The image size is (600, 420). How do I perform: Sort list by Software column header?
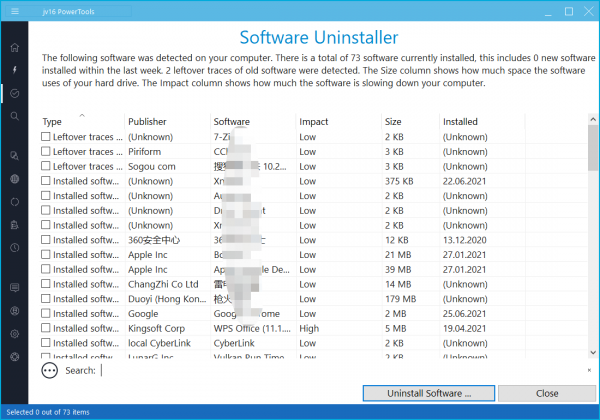[253, 122]
